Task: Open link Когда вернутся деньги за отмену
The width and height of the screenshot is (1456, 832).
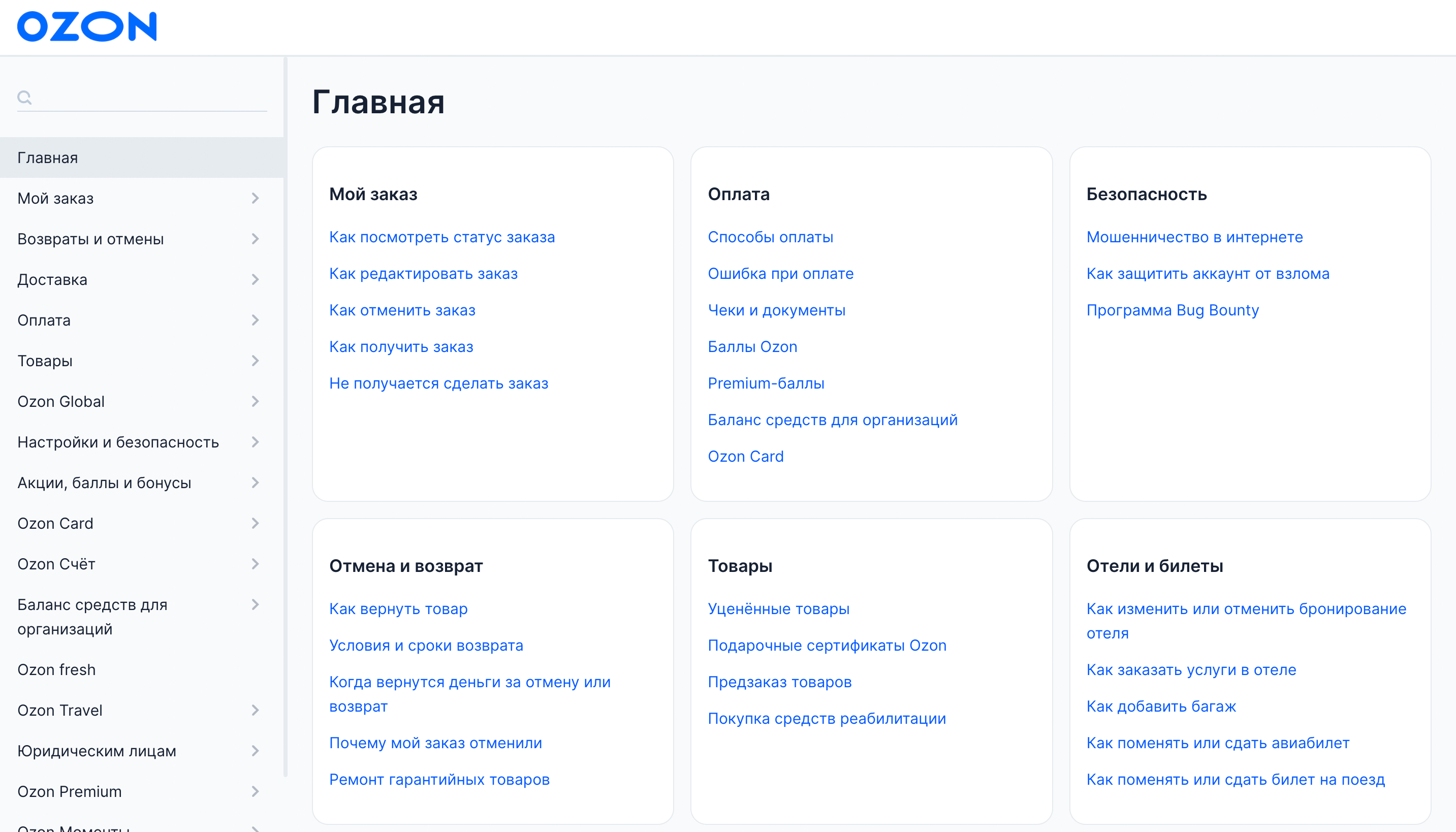Action: (x=470, y=694)
